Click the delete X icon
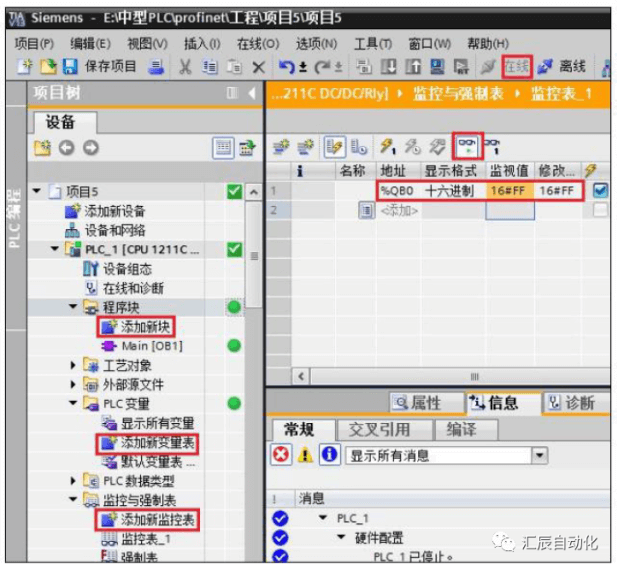The width and height of the screenshot is (618, 570). 258,67
